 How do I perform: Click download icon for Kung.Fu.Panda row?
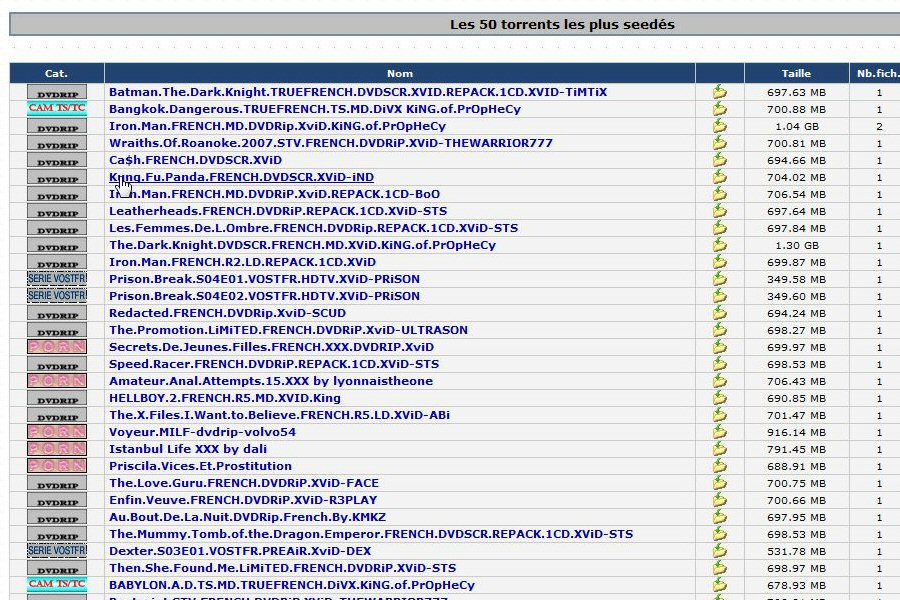719,177
